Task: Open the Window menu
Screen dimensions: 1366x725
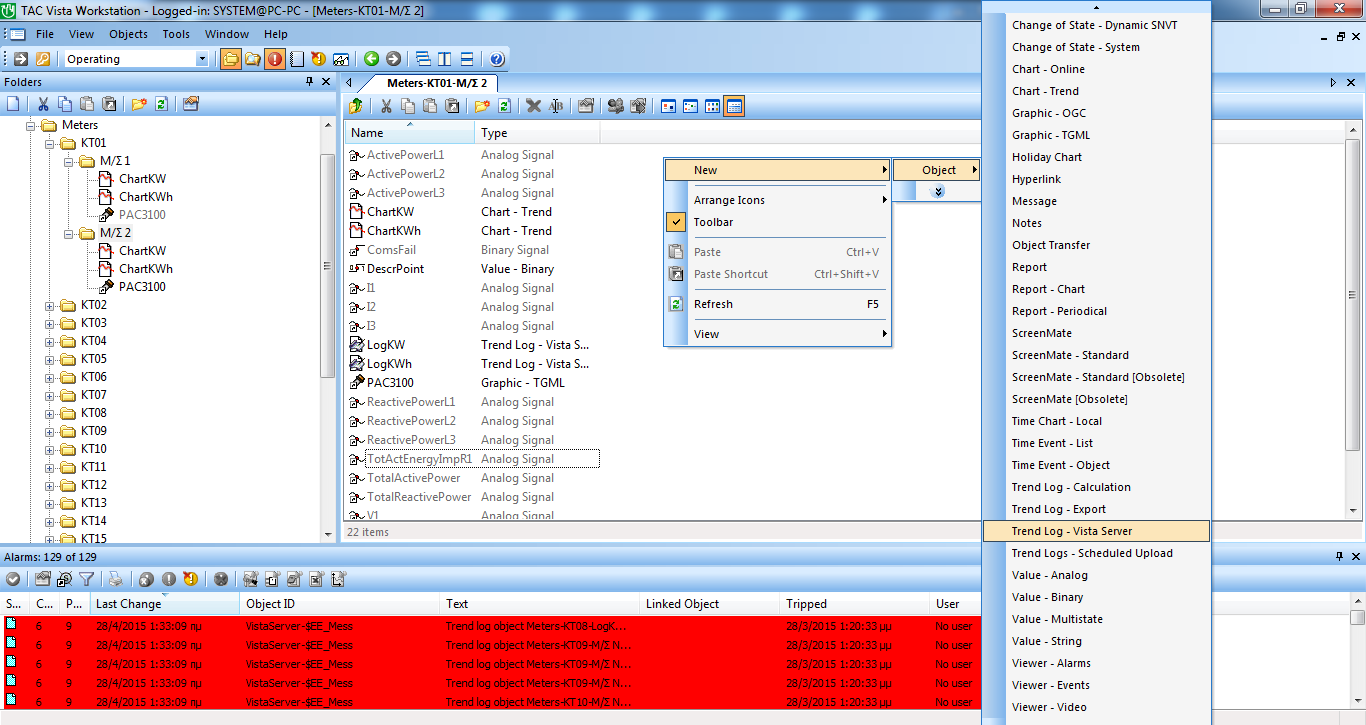Action: [x=227, y=34]
